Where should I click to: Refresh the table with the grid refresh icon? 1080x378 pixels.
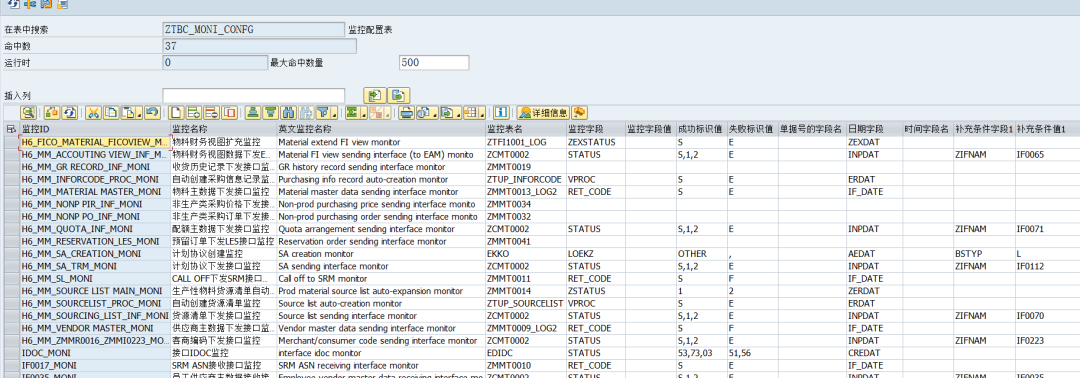click(x=70, y=112)
